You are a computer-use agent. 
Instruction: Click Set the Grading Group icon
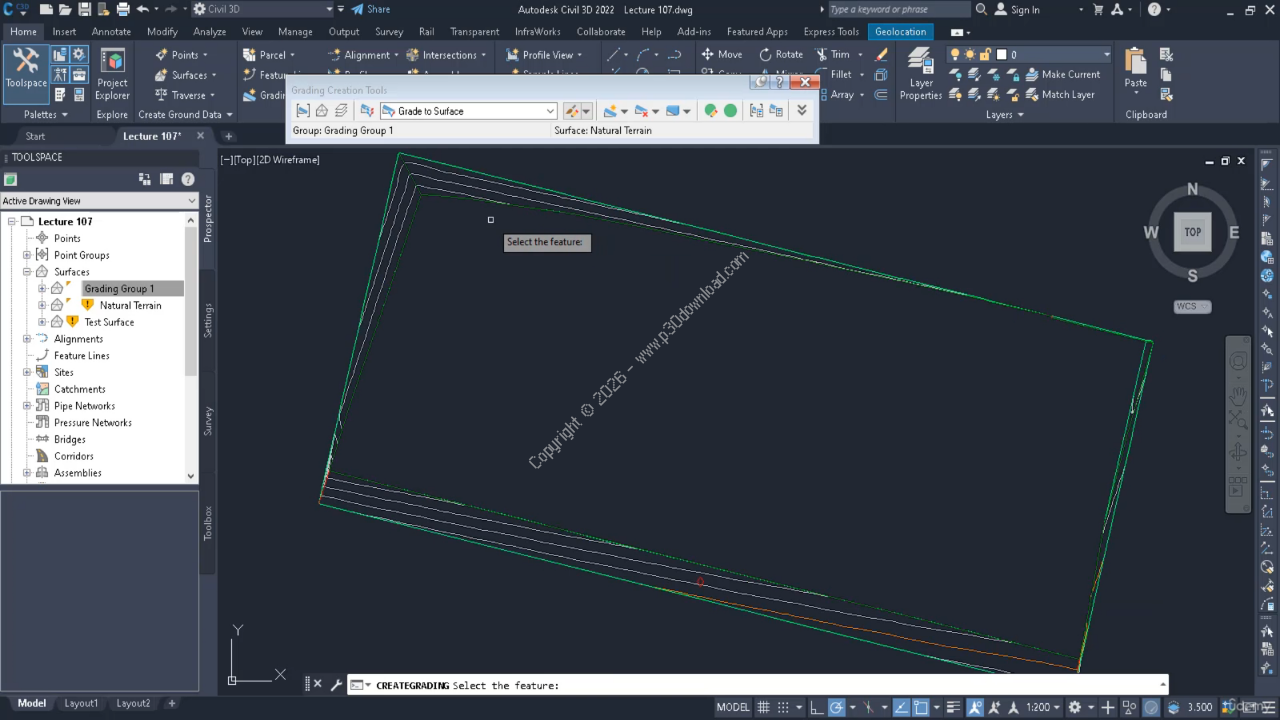[303, 111]
